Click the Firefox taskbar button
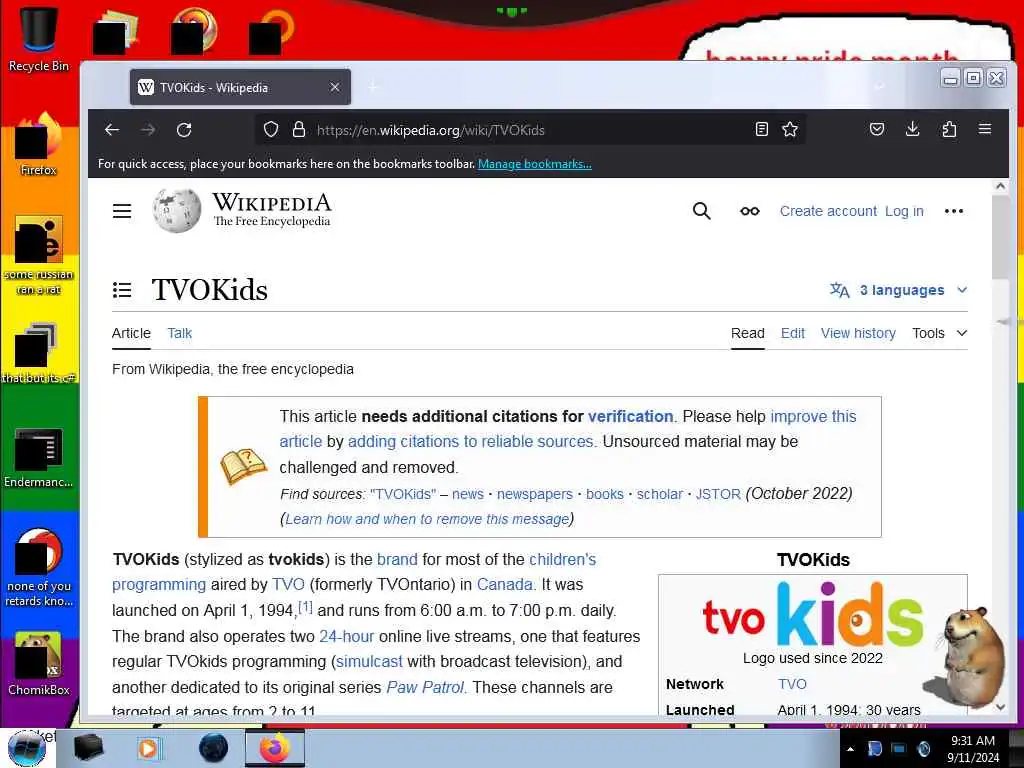1024x768 pixels. coord(274,748)
